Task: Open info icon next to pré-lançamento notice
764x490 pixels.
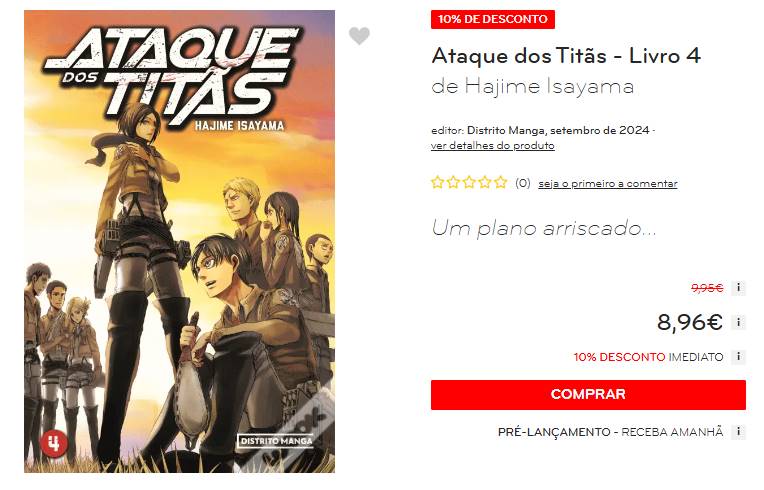Action: point(738,432)
